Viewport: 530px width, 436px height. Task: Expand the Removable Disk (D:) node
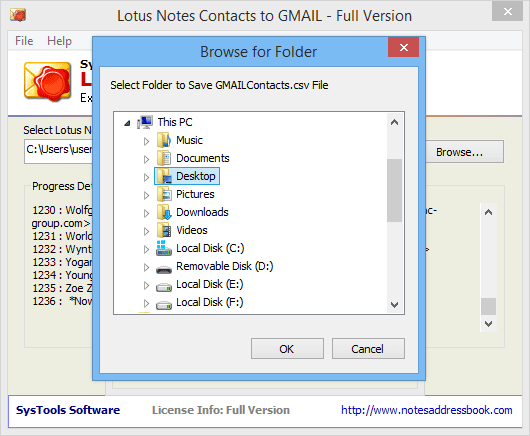(146, 267)
